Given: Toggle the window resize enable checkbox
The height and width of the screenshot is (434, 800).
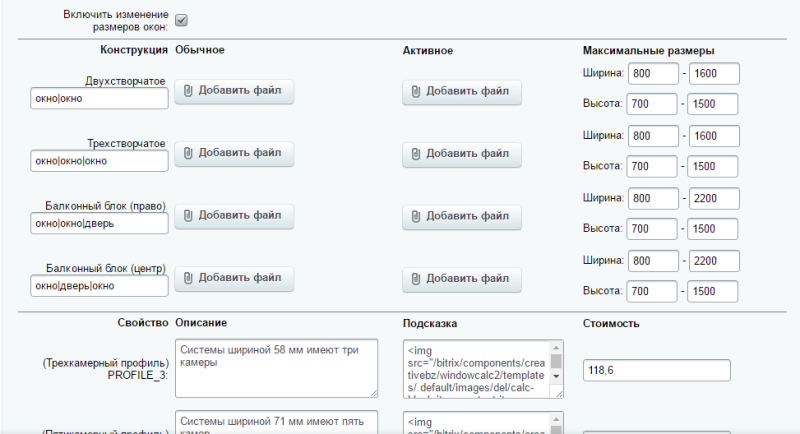Looking at the screenshot, I should pyautogui.click(x=181, y=20).
